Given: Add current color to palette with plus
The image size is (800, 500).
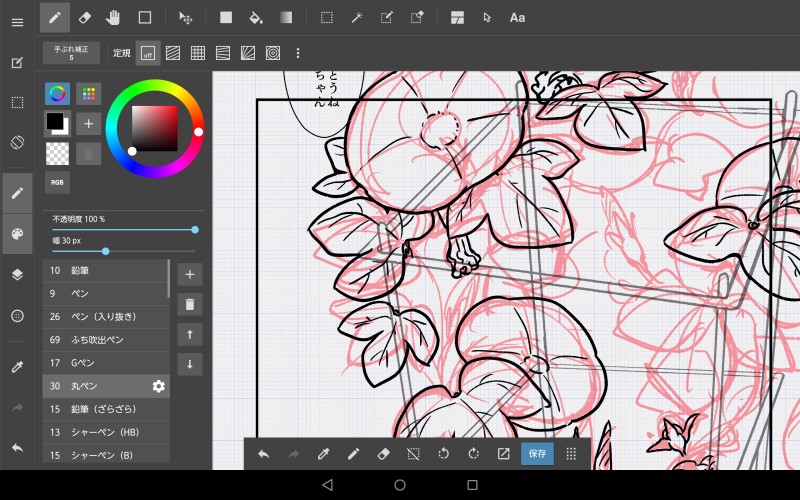Looking at the screenshot, I should (88, 123).
